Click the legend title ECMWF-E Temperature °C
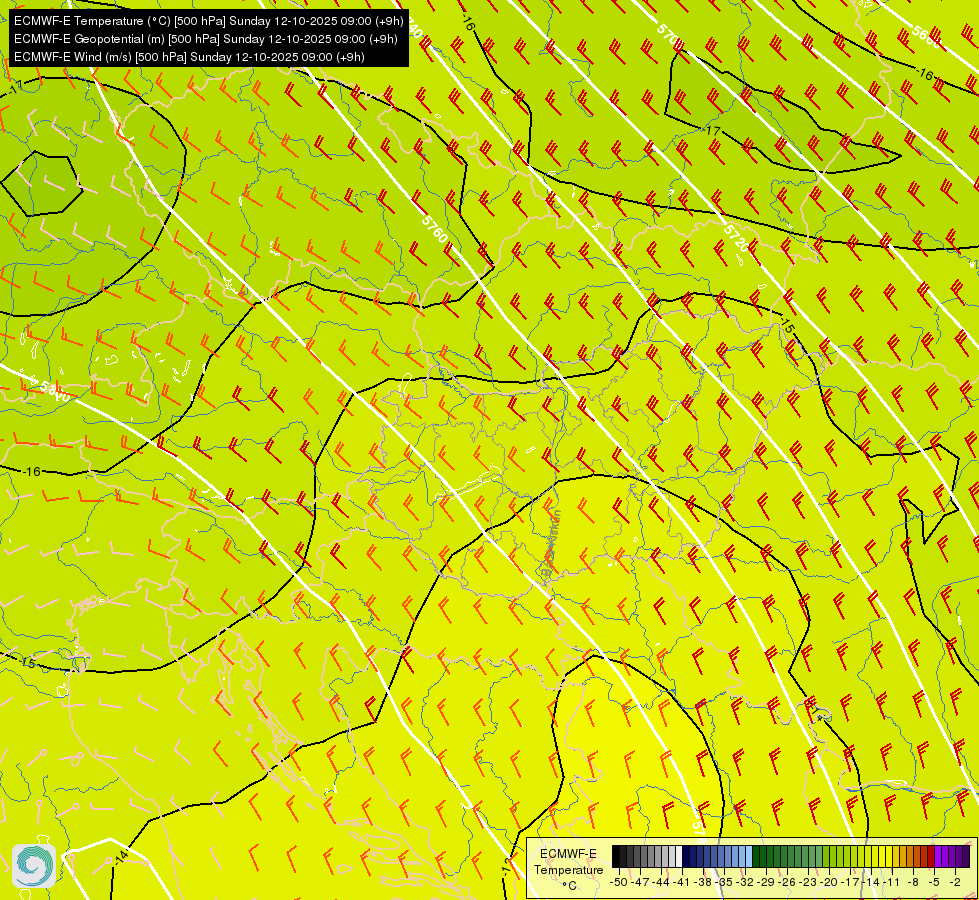This screenshot has height=900, width=979. point(568,869)
